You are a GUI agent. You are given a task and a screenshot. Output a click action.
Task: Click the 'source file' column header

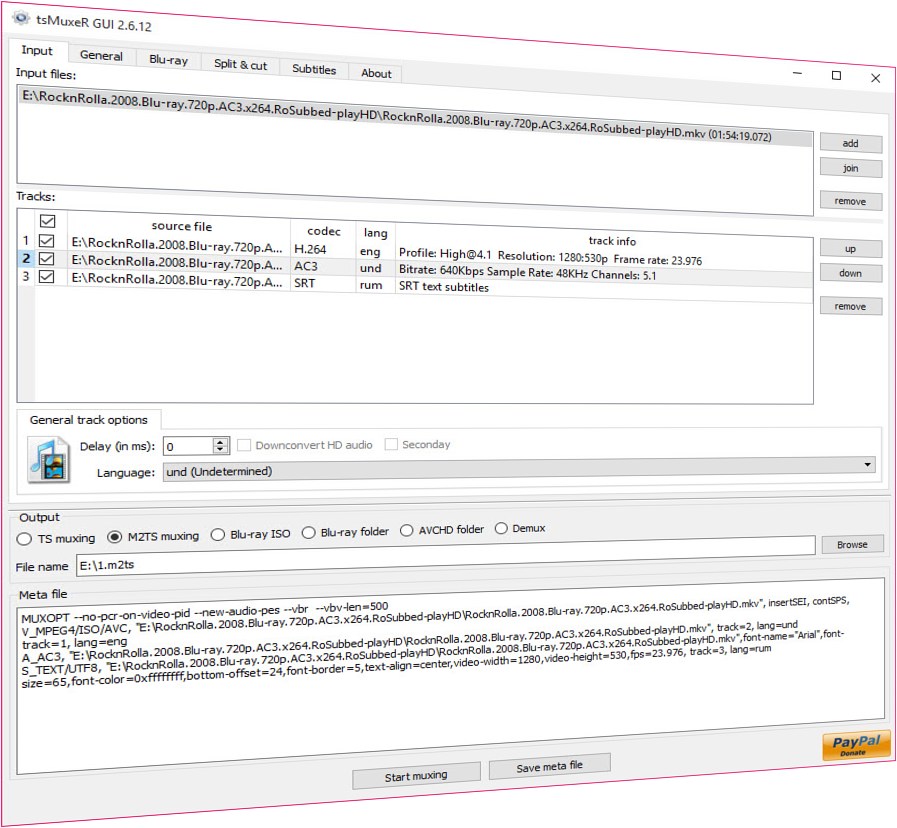click(x=181, y=226)
